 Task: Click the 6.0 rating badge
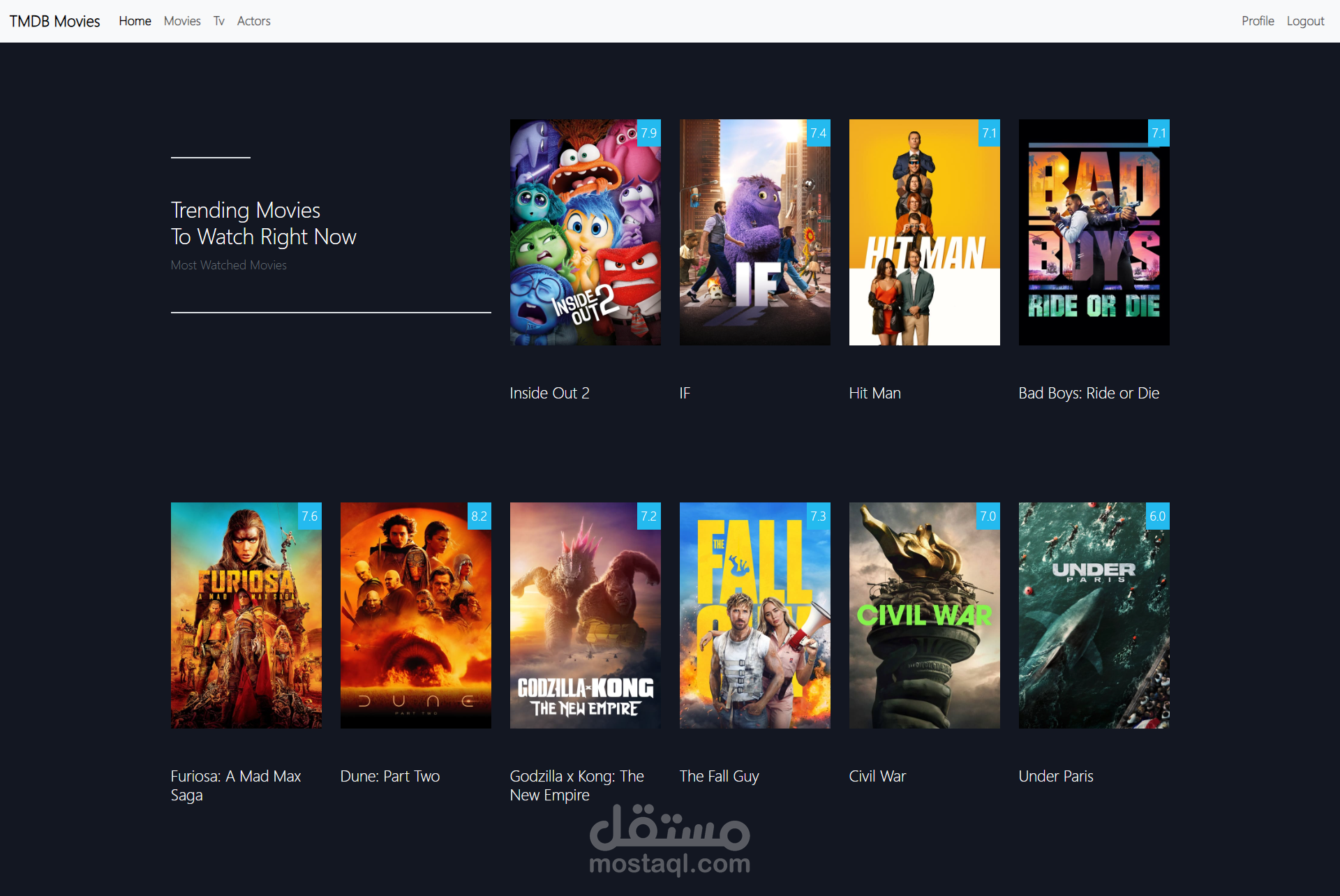[x=1157, y=516]
